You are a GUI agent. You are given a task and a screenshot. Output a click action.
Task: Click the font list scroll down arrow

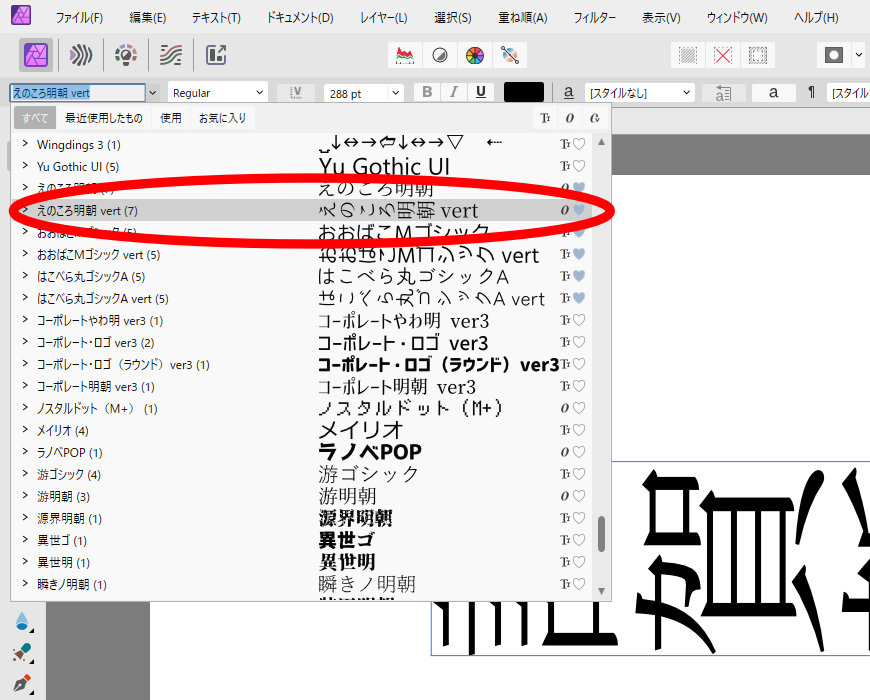pos(601,591)
